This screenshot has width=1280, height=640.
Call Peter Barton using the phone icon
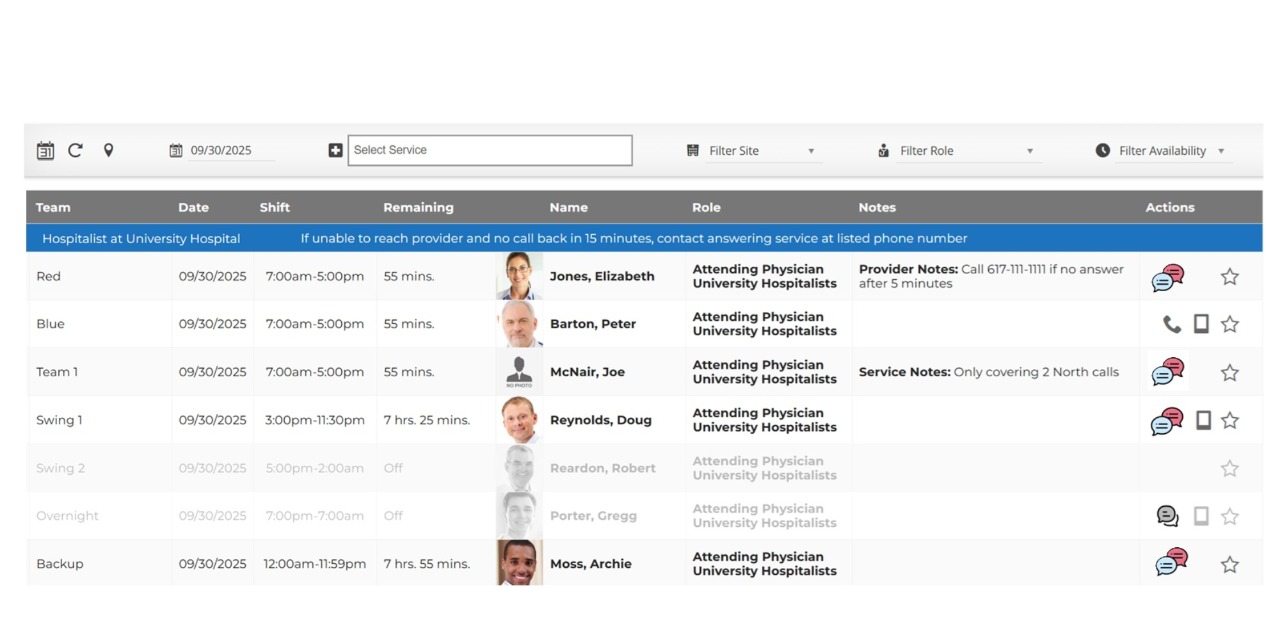pos(1171,324)
